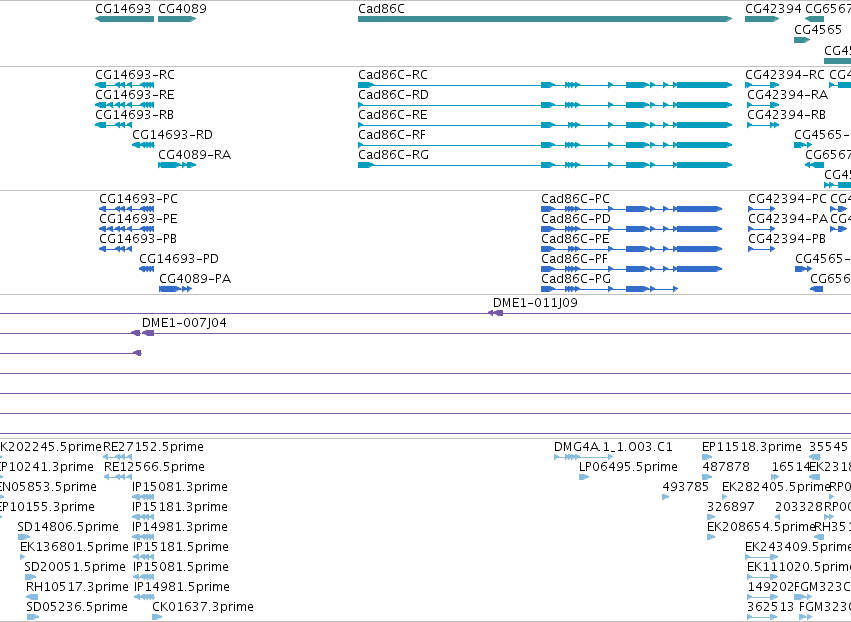
Task: Click the CG42394 gene label
Action: click(773, 9)
